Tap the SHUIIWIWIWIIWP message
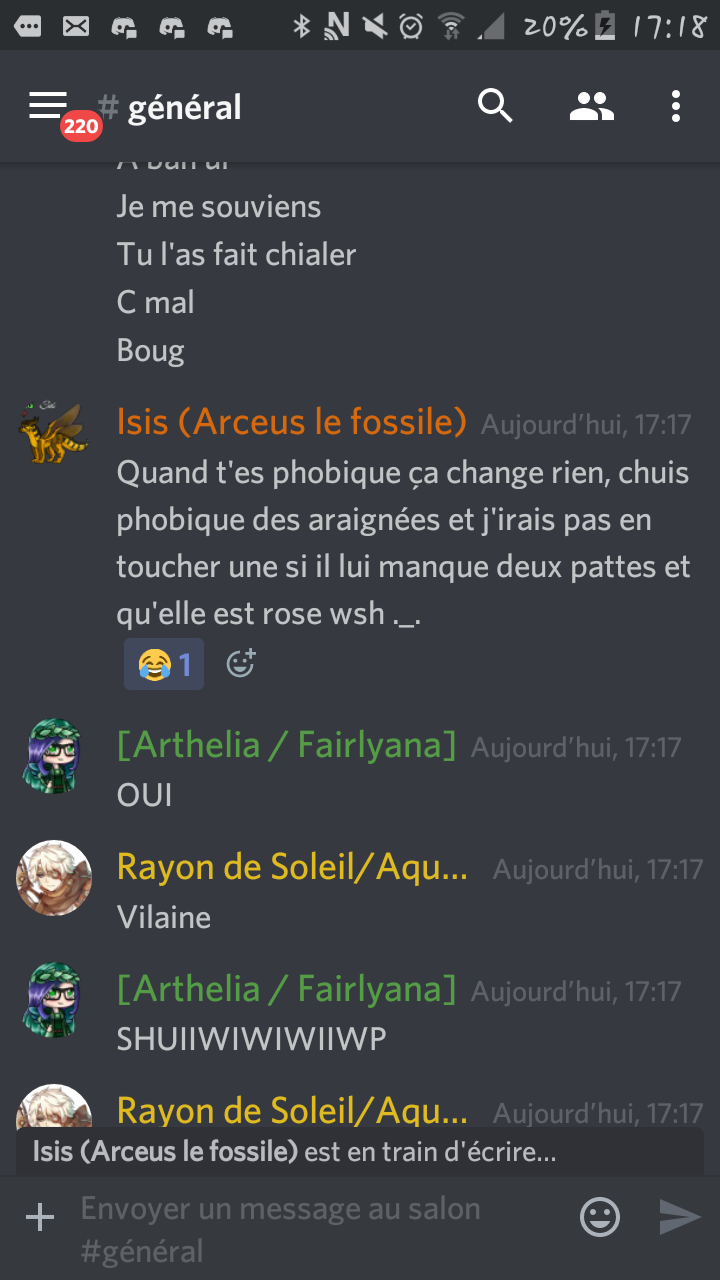Screen dimensions: 720x1280 point(251,1039)
